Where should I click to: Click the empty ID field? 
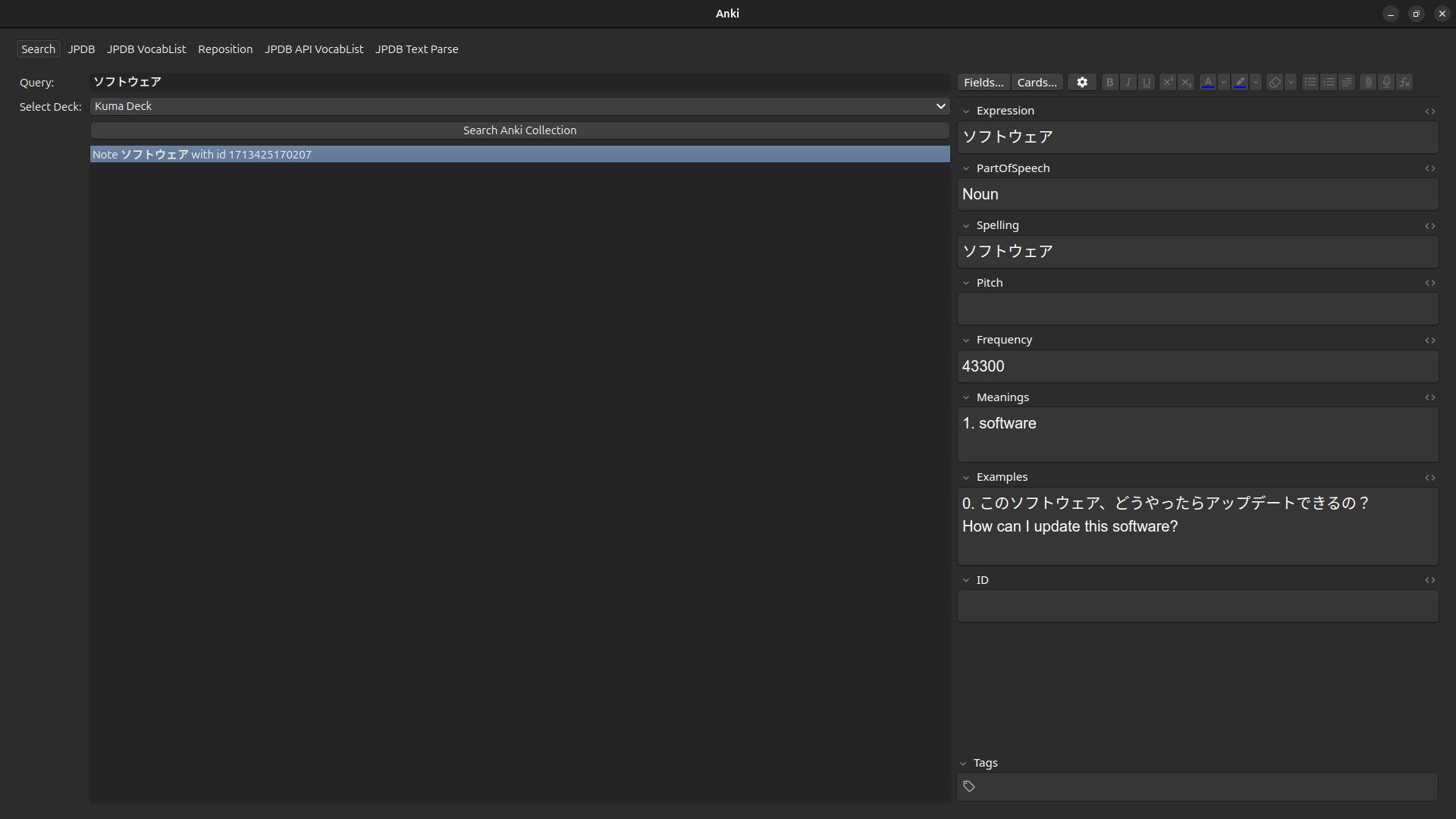(1197, 607)
